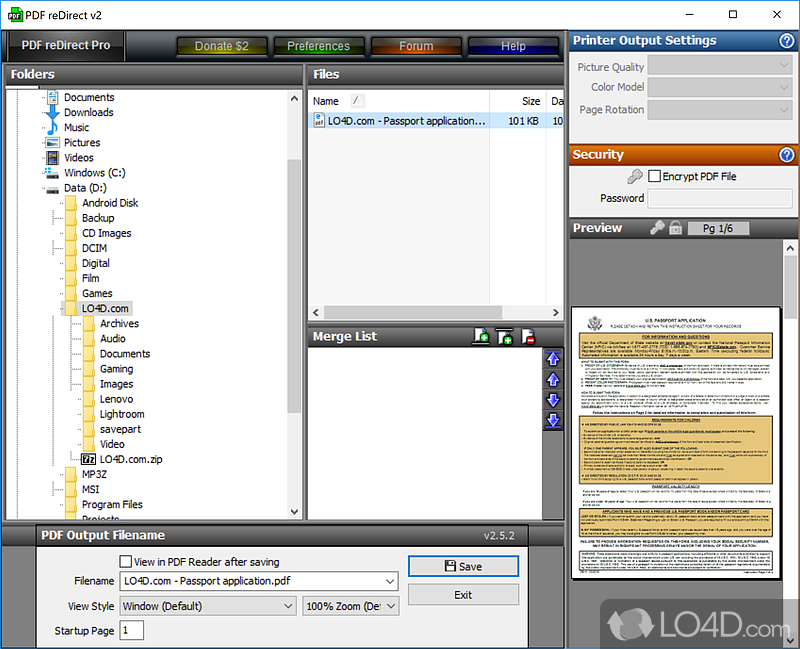Move merge item to top arrow
The image size is (800, 649).
click(553, 359)
